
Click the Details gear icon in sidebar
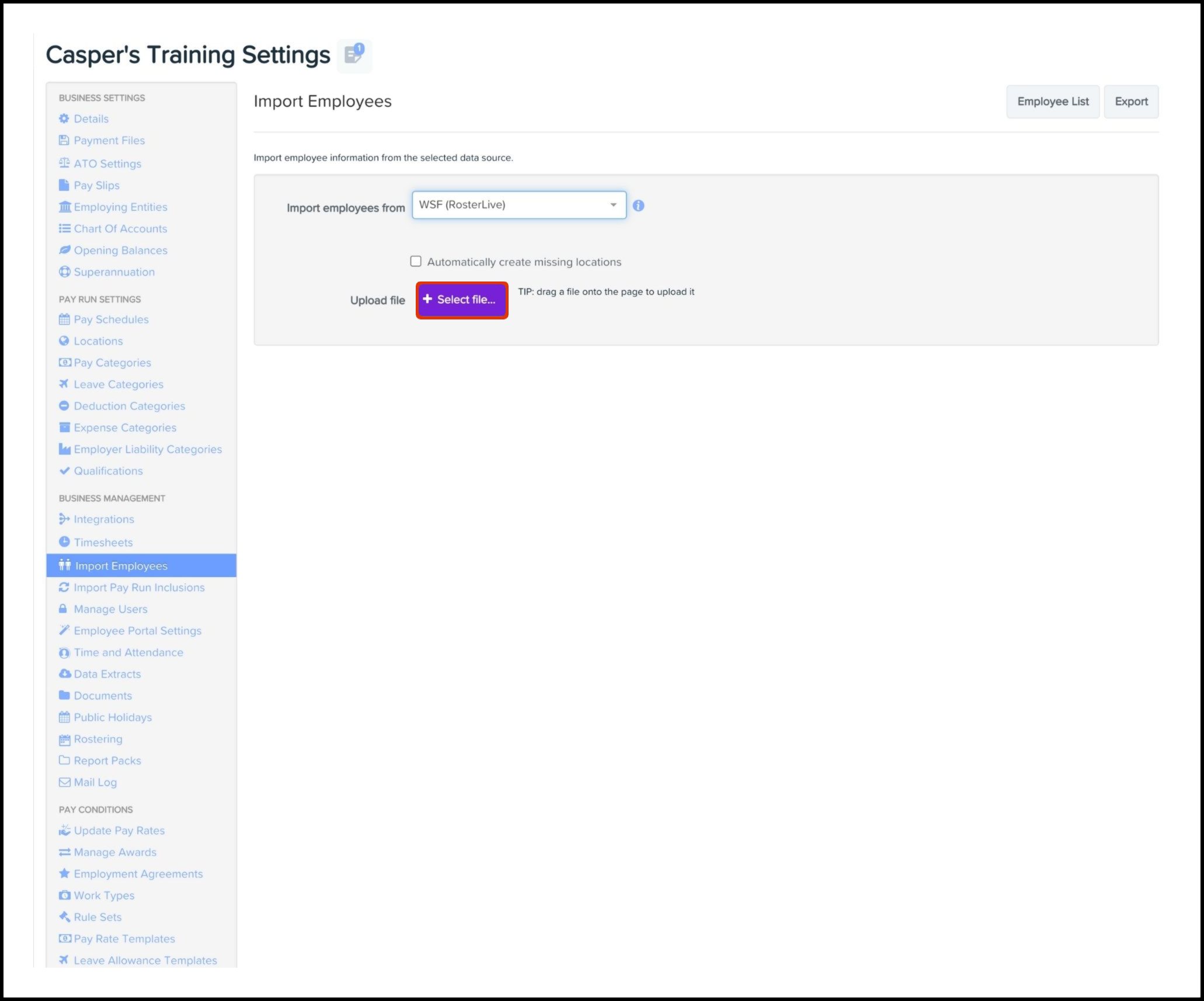point(64,119)
